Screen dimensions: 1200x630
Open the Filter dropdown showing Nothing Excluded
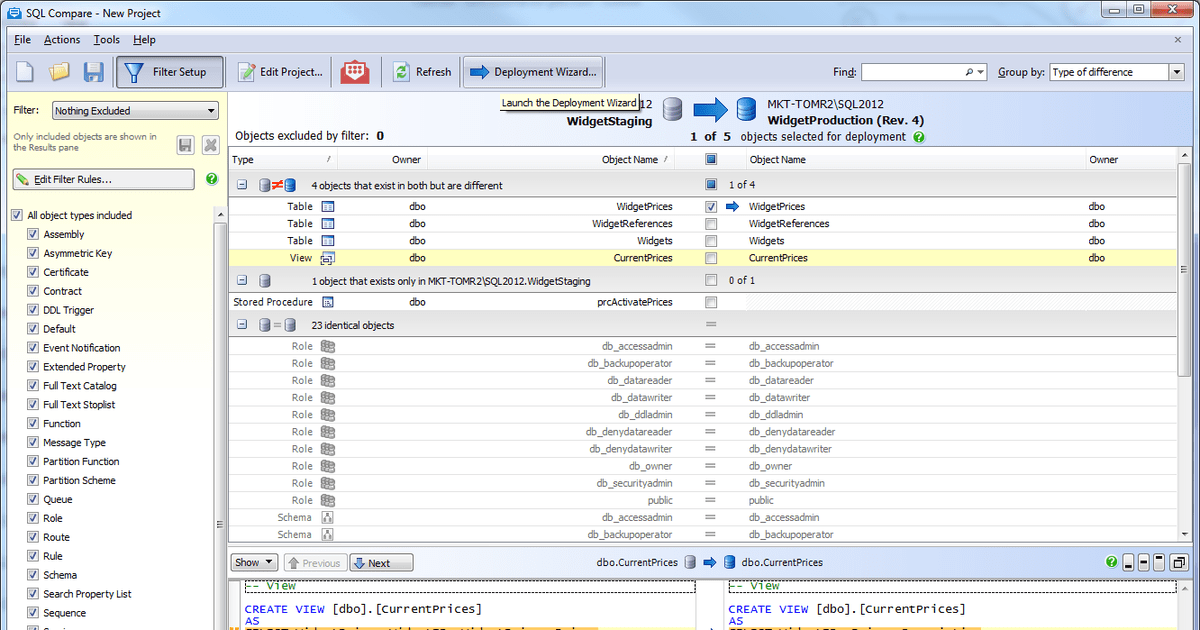tap(135, 111)
